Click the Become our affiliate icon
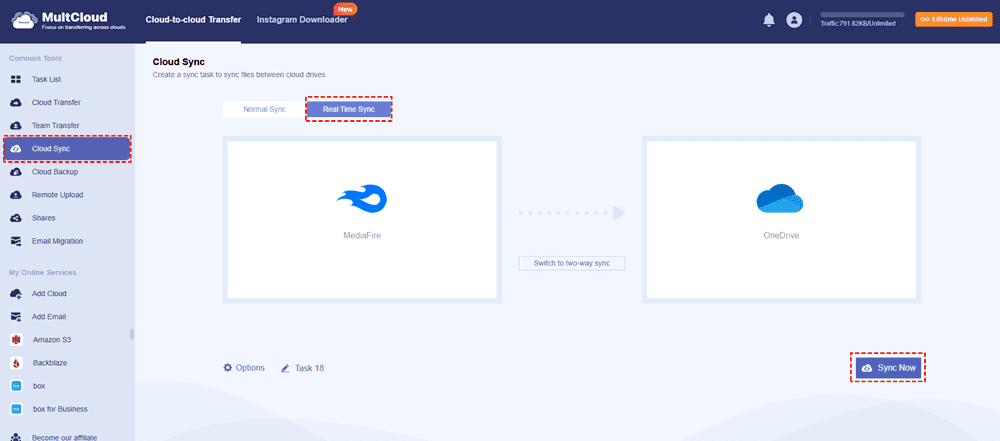This screenshot has width=1000, height=441. pyautogui.click(x=16, y=437)
